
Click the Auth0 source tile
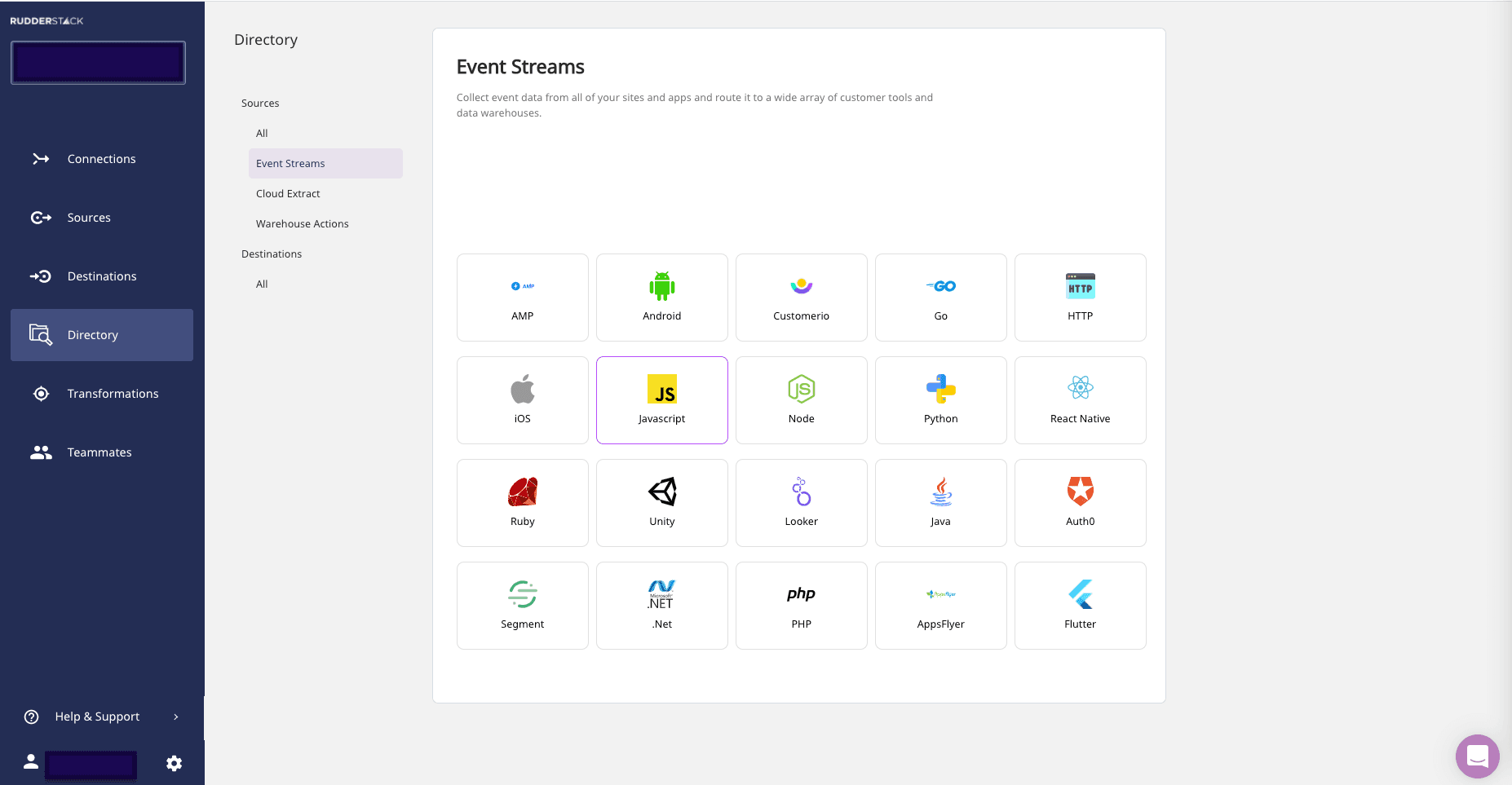click(x=1080, y=502)
